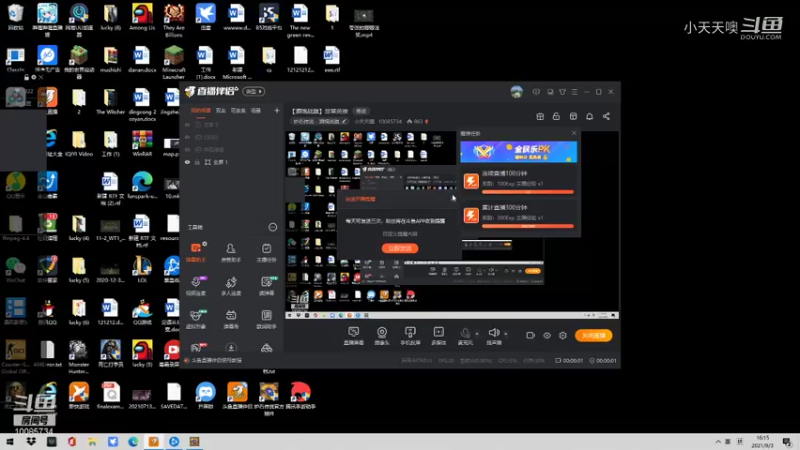Collapse the 工具箱 toolbox panel
The height and width of the screenshot is (450, 800).
[x=273, y=227]
